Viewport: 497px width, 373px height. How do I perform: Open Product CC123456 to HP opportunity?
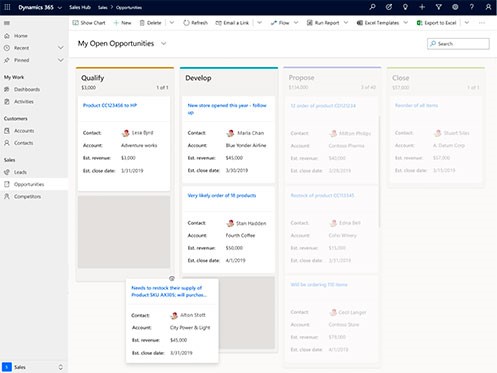click(110, 105)
